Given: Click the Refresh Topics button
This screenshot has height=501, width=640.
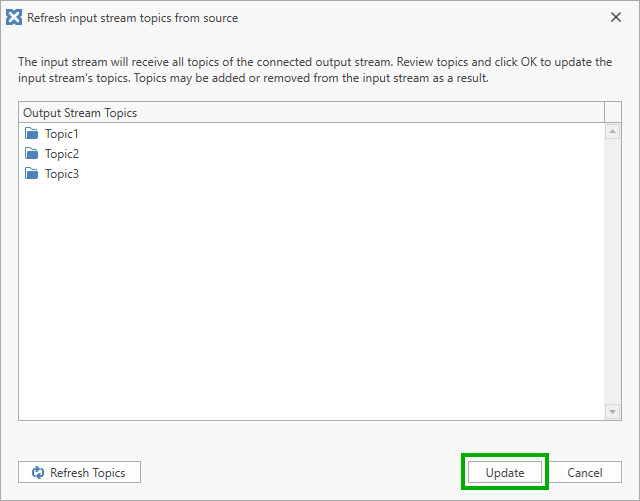Looking at the screenshot, I should (x=79, y=472).
